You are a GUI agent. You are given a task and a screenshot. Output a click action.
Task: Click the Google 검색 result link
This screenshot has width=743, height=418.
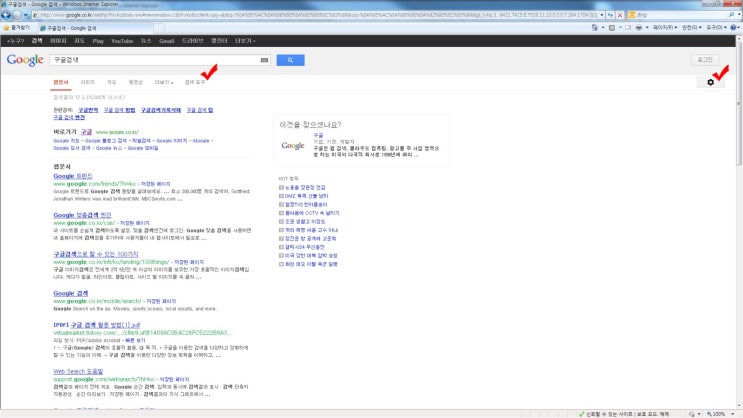coord(71,293)
